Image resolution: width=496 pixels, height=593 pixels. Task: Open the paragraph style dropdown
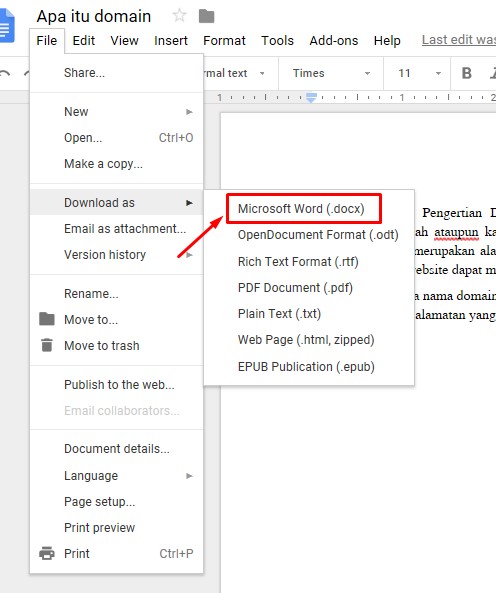click(234, 73)
